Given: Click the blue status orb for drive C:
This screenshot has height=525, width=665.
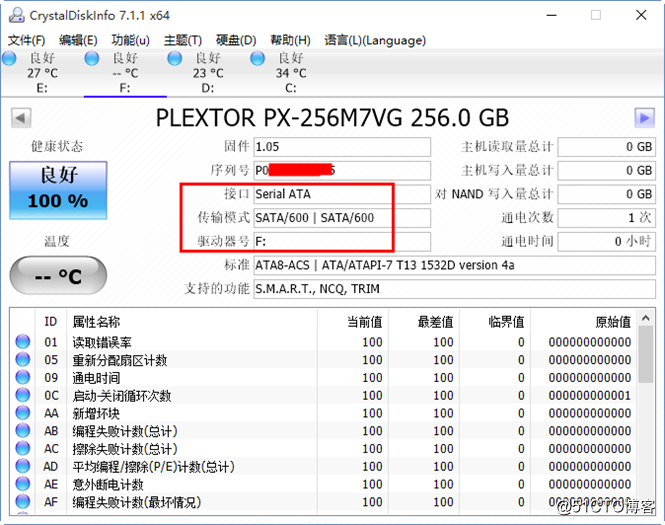Looking at the screenshot, I should pos(257,58).
